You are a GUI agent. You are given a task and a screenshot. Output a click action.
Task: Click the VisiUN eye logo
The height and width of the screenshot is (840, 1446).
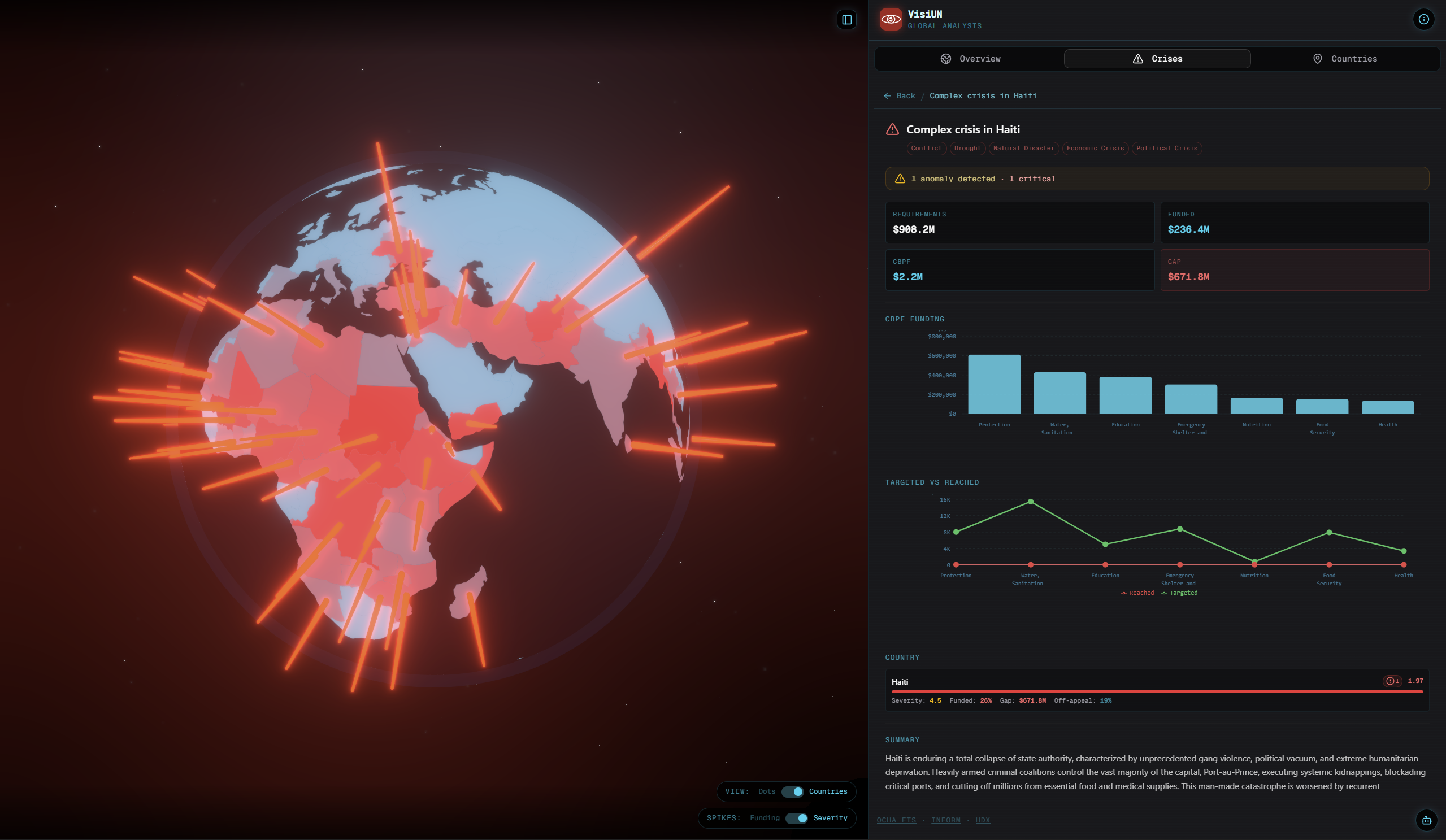coord(891,20)
